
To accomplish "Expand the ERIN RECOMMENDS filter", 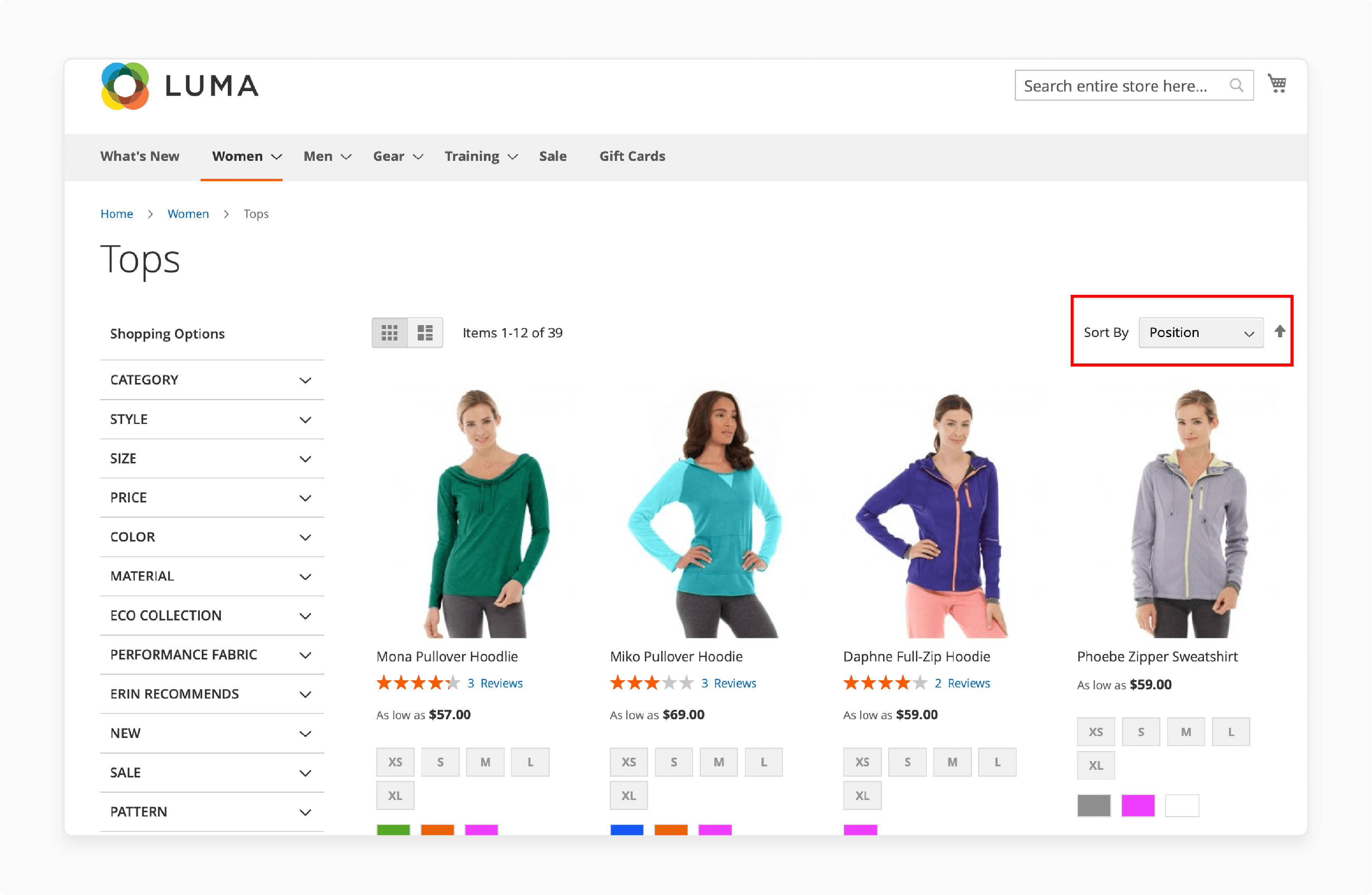I will (212, 694).
